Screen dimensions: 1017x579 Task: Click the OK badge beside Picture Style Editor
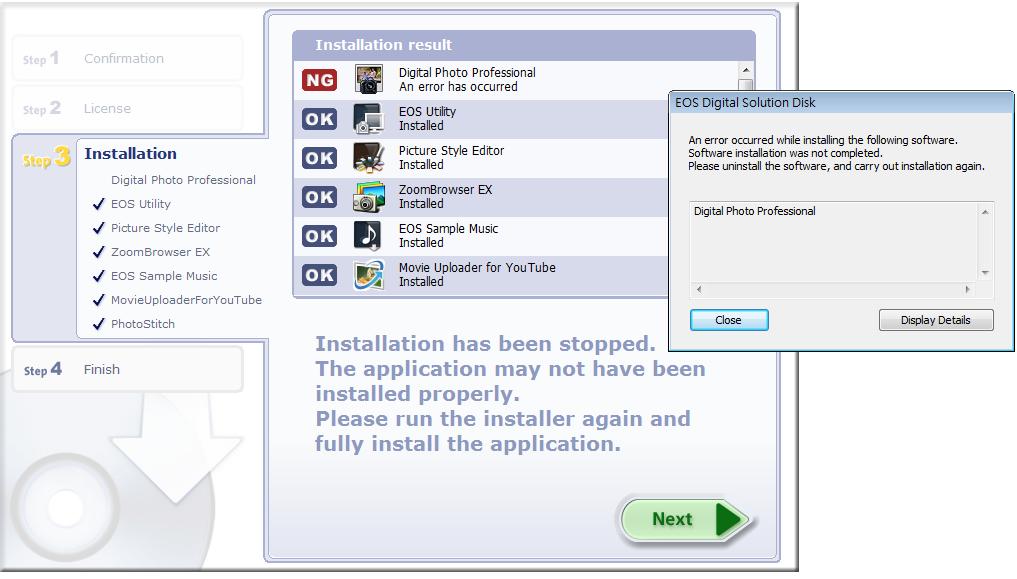click(319, 158)
